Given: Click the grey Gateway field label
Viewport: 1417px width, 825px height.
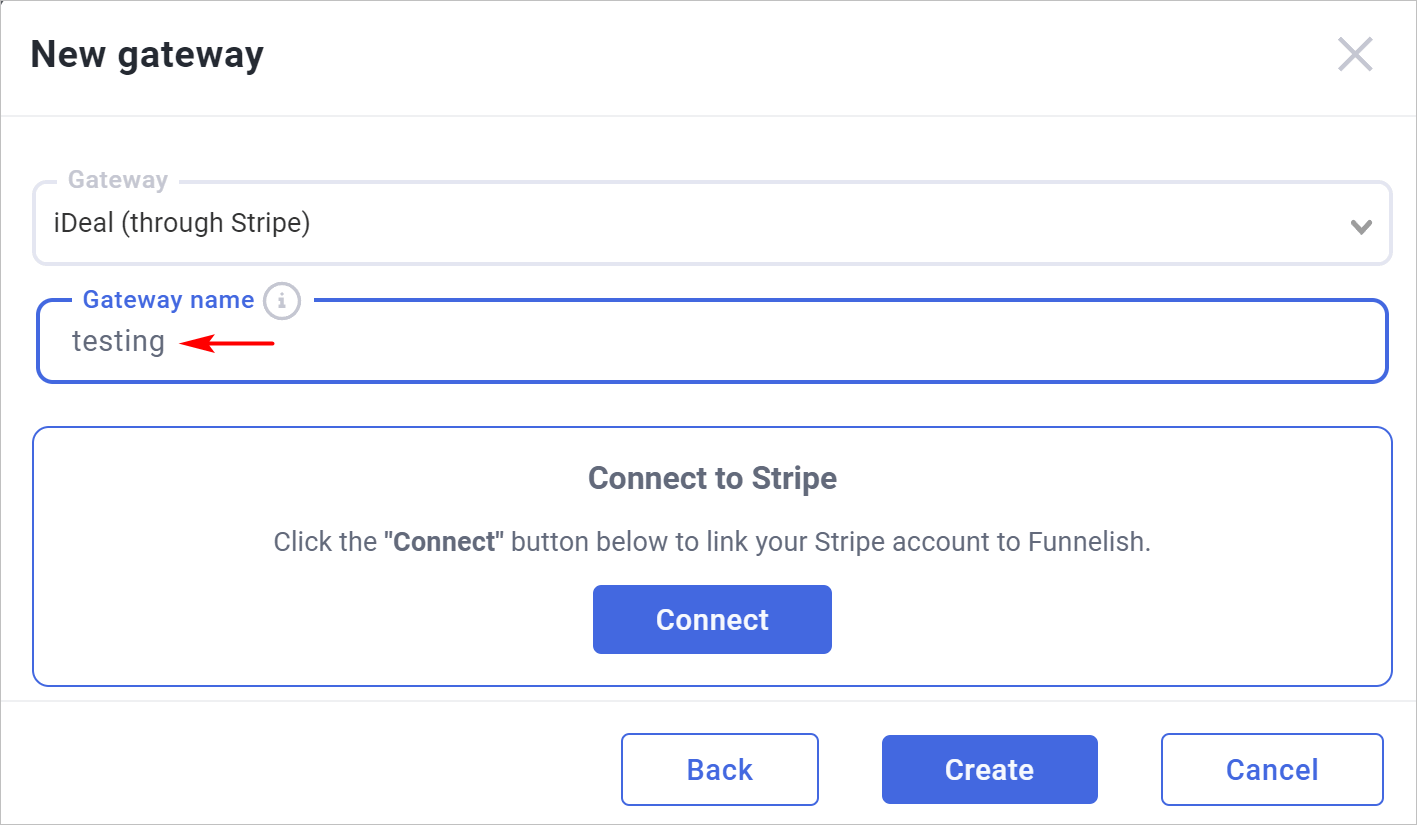Looking at the screenshot, I should click(x=118, y=180).
